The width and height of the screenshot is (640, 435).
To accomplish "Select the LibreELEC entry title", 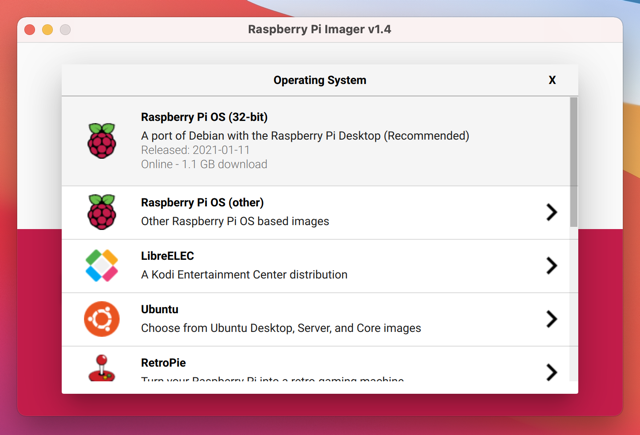I will [167, 256].
